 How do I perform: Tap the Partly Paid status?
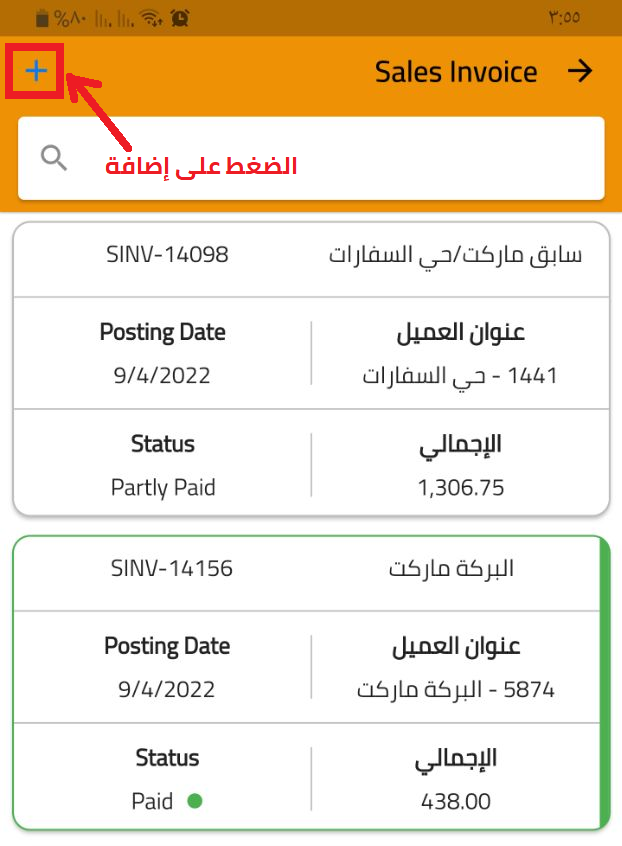pyautogui.click(x=163, y=488)
